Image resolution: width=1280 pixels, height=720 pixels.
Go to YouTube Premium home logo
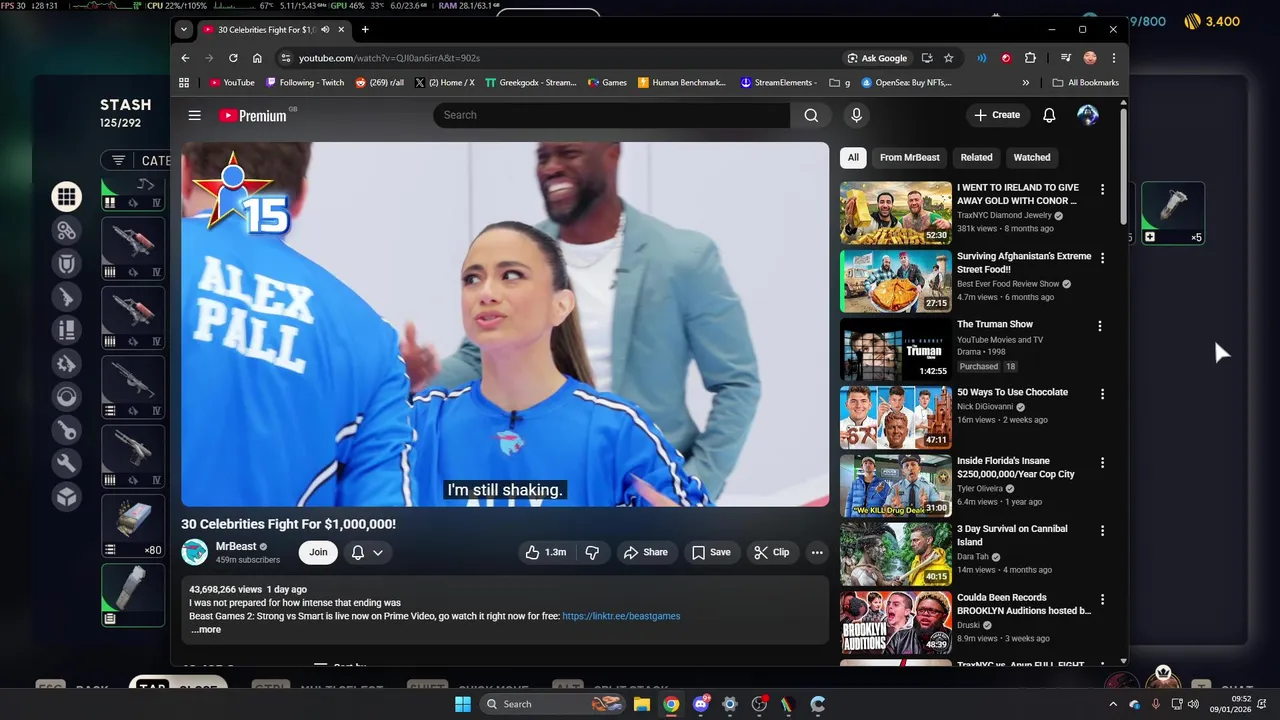click(x=253, y=115)
